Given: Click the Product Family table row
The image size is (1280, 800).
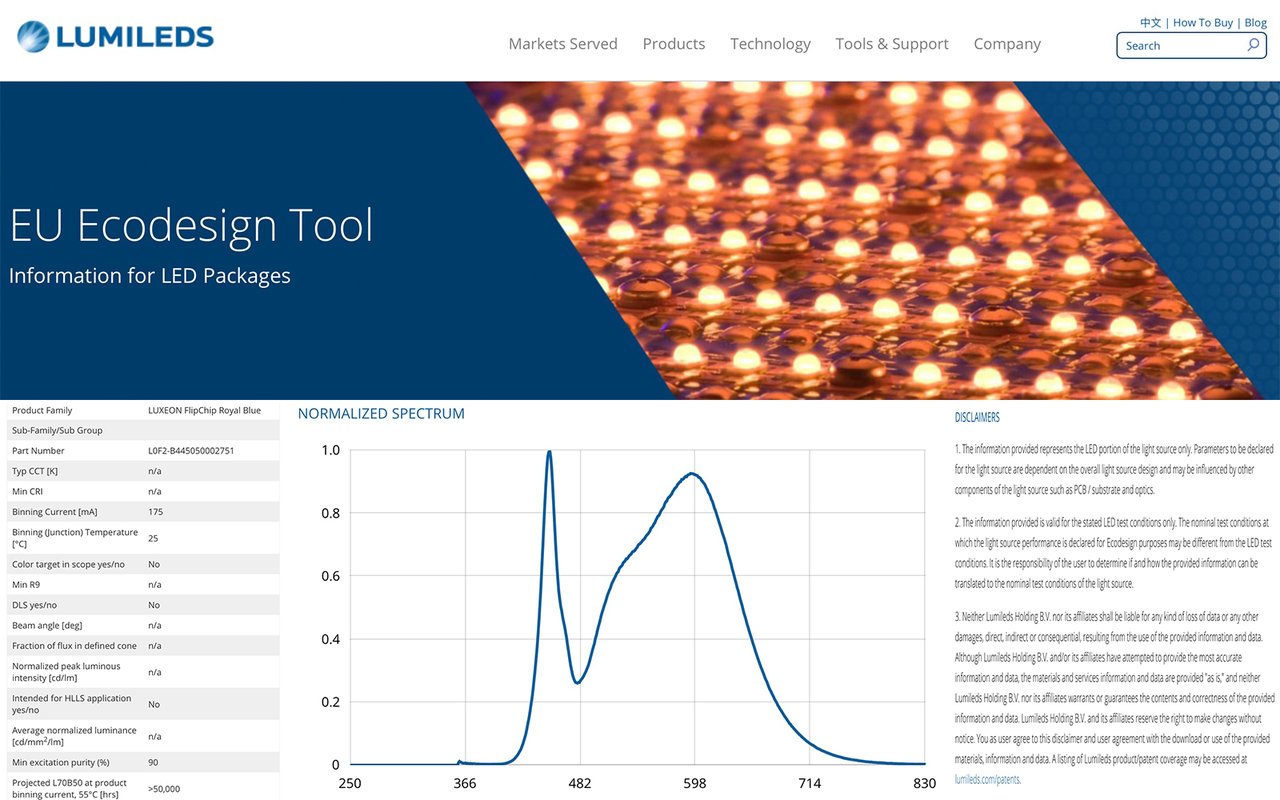Looking at the screenshot, I should click(x=140, y=410).
